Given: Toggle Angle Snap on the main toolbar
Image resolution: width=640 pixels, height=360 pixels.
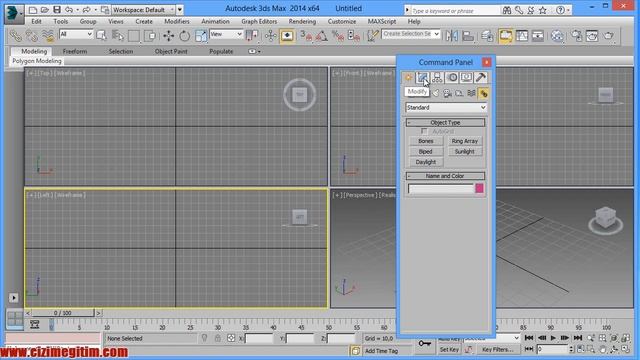Looking at the screenshot, I should tap(321, 36).
